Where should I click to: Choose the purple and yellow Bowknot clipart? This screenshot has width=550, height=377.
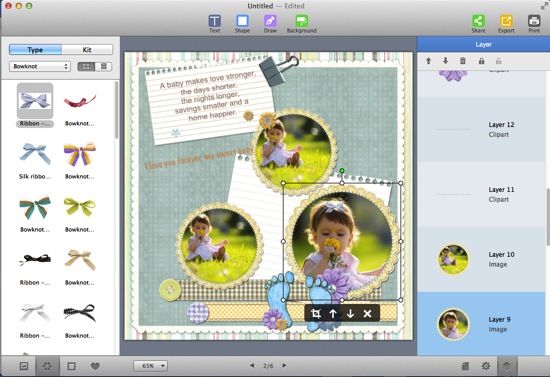pos(80,154)
